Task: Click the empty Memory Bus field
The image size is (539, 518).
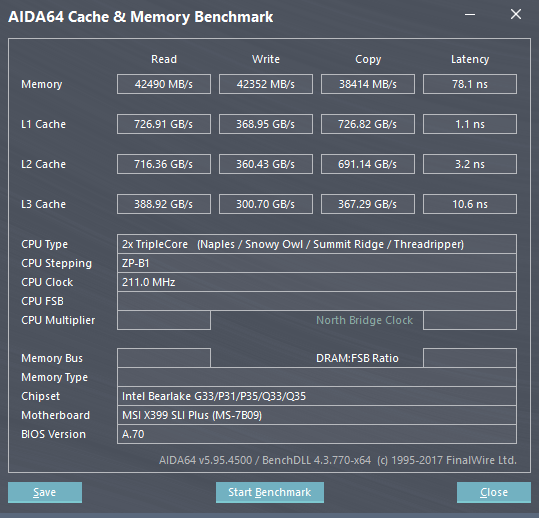Action: (164, 358)
